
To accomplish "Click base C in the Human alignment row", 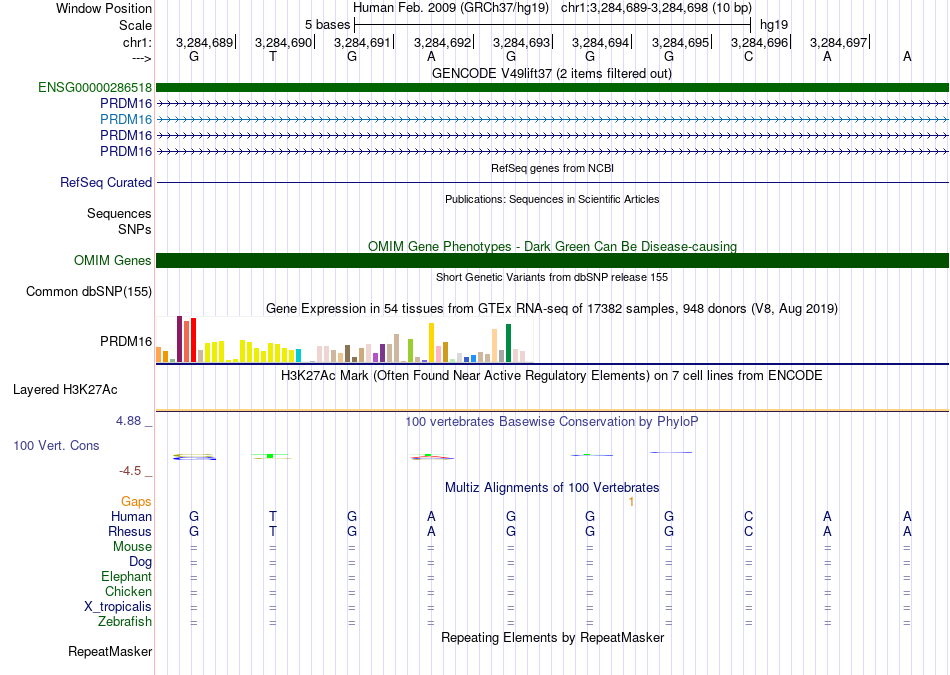I will [748, 516].
